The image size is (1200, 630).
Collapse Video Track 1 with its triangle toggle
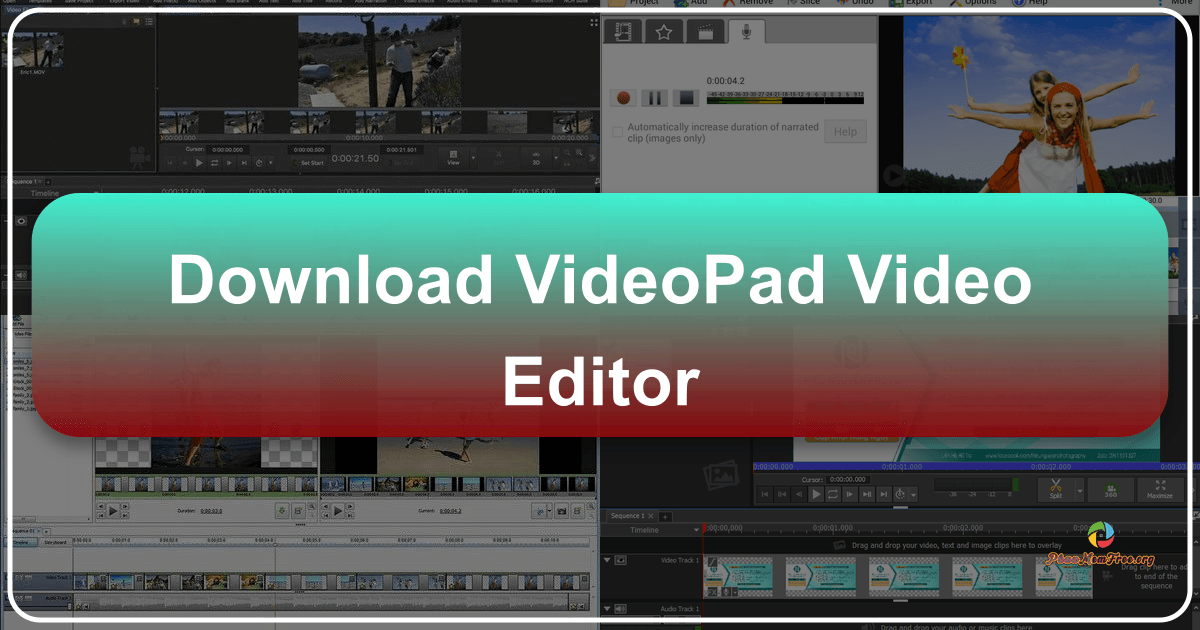pyautogui.click(x=608, y=559)
